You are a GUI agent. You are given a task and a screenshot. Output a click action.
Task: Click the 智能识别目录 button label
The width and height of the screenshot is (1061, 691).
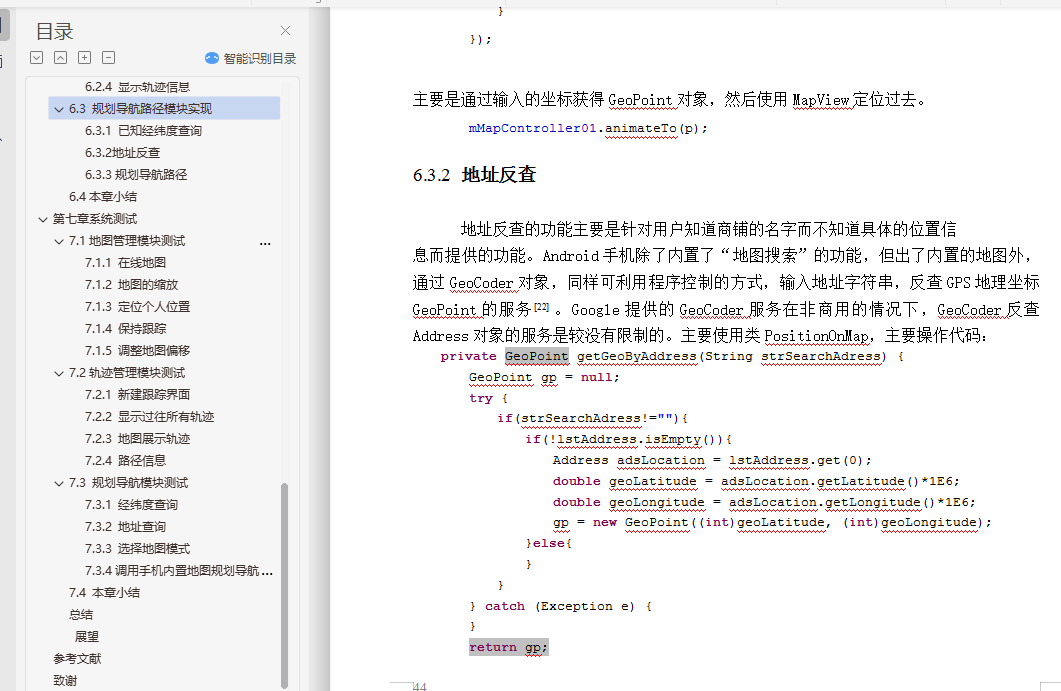point(260,58)
